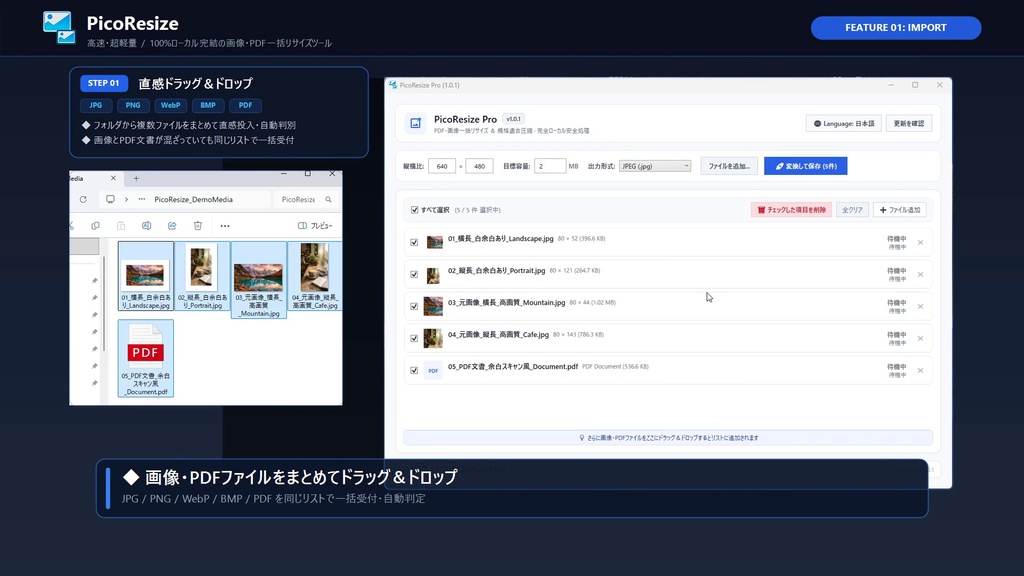Click the PicoResize Pro app logo icon
Image resolution: width=1024 pixels, height=576 pixels.
(x=415, y=123)
